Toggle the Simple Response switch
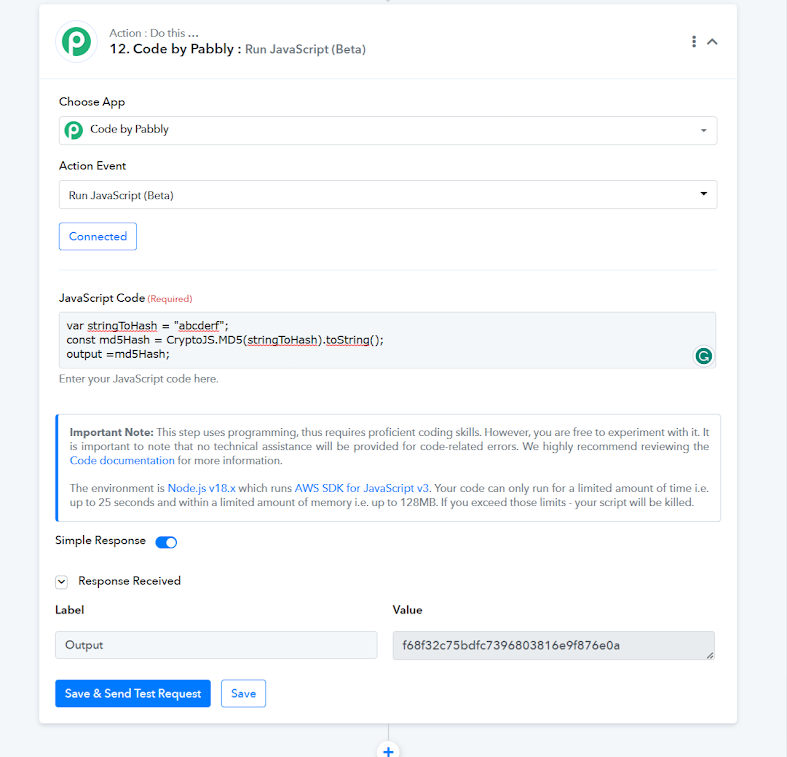787x757 pixels. pos(166,542)
